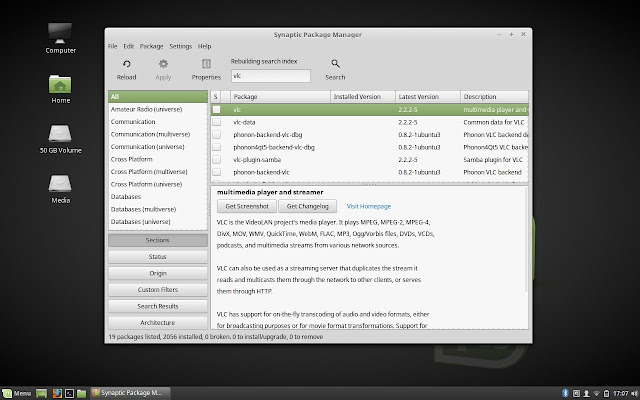Click the user account tray icon
The image size is (640, 400).
[586, 393]
